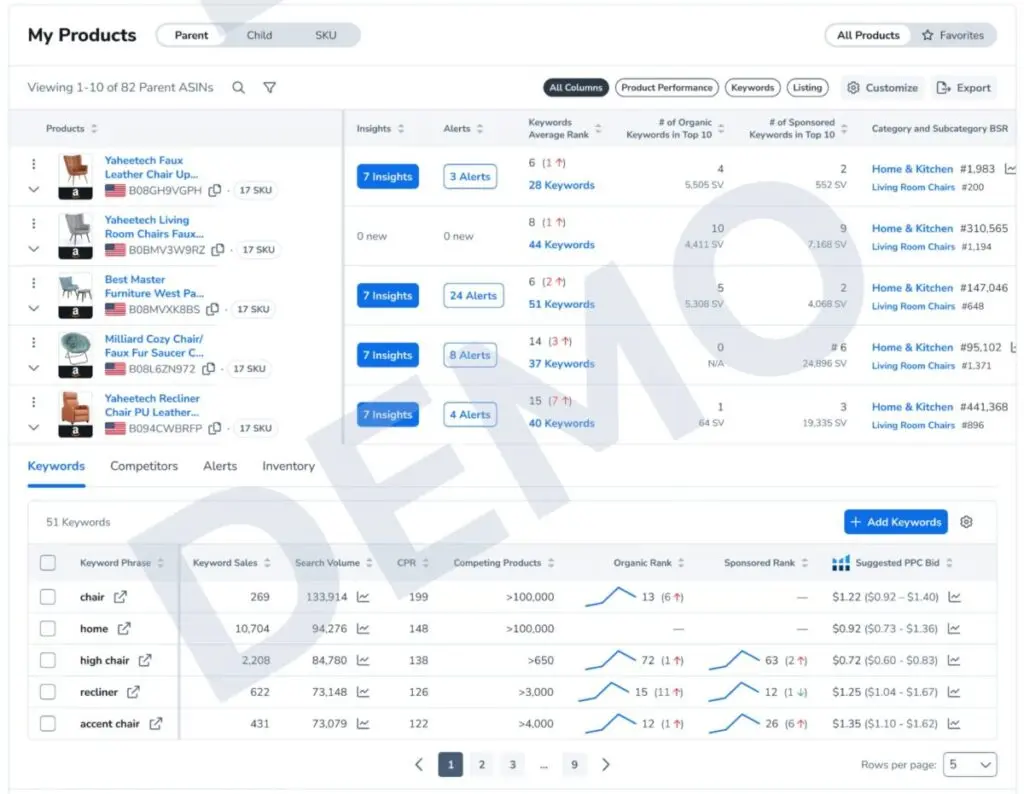Expand the Yaheetech Recliner row chevron
The width and height of the screenshot is (1024, 794).
(x=33, y=428)
